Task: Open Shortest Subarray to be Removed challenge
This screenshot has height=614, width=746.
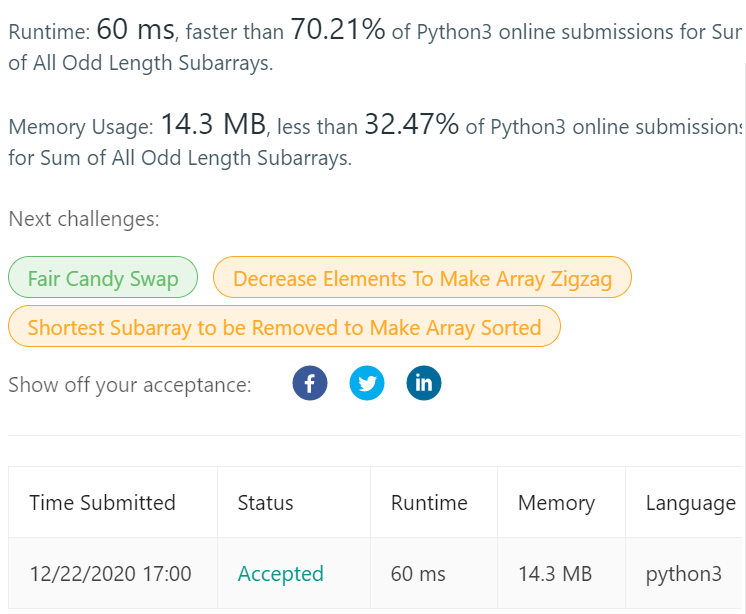Action: pos(285,326)
